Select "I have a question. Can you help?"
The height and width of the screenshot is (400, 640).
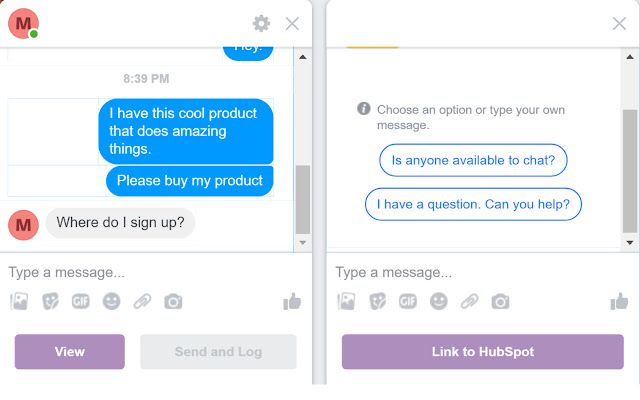pyautogui.click(x=473, y=204)
